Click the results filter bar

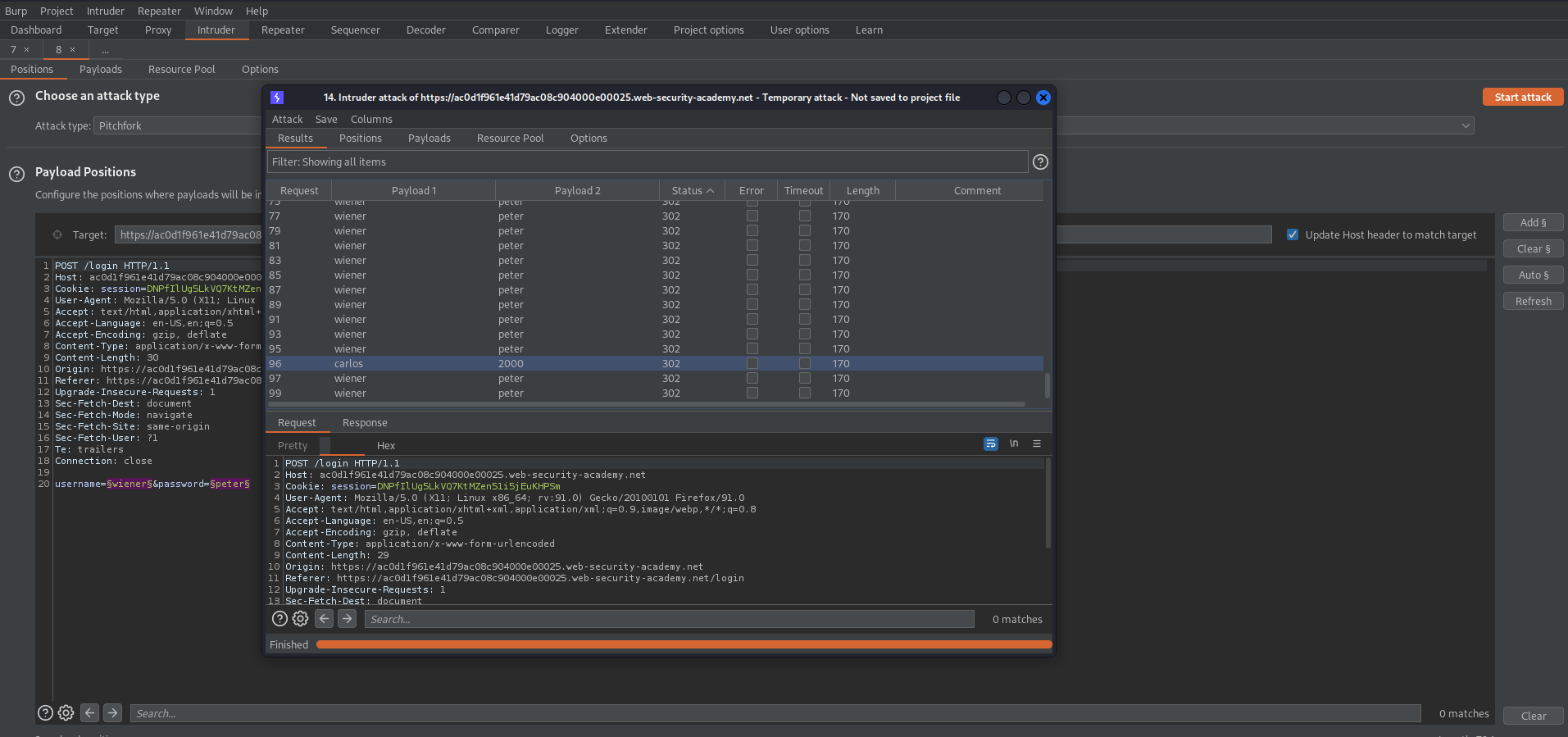click(x=648, y=162)
